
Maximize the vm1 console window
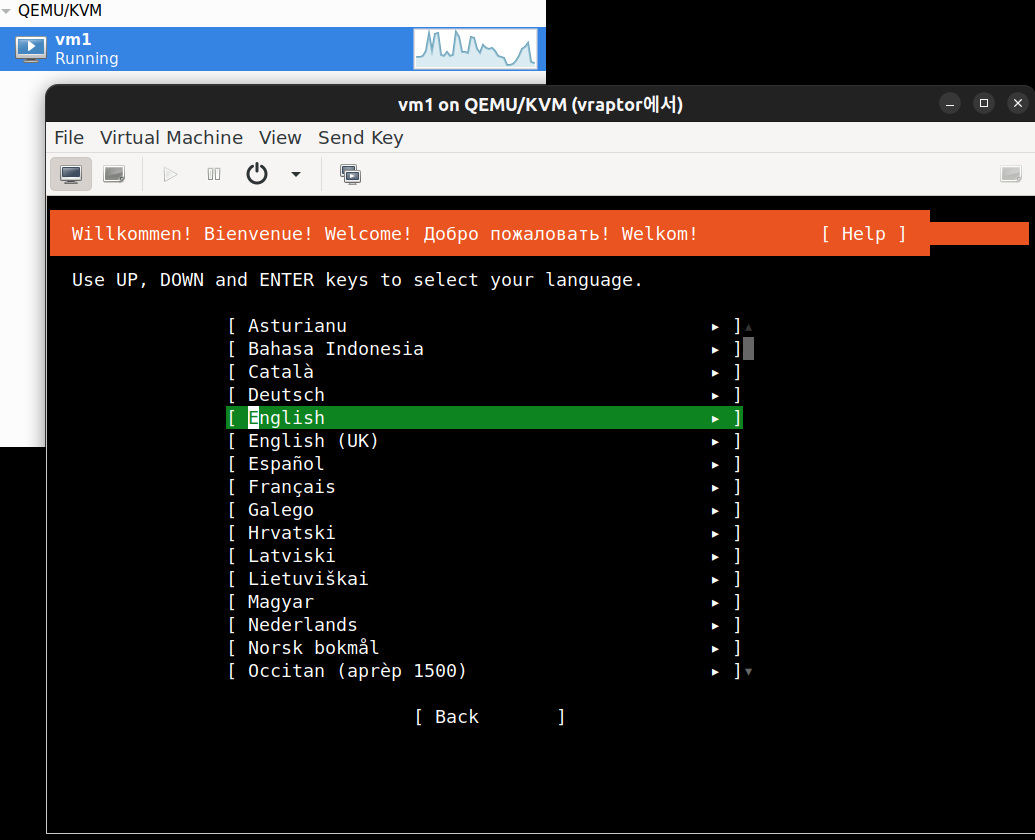click(x=984, y=104)
